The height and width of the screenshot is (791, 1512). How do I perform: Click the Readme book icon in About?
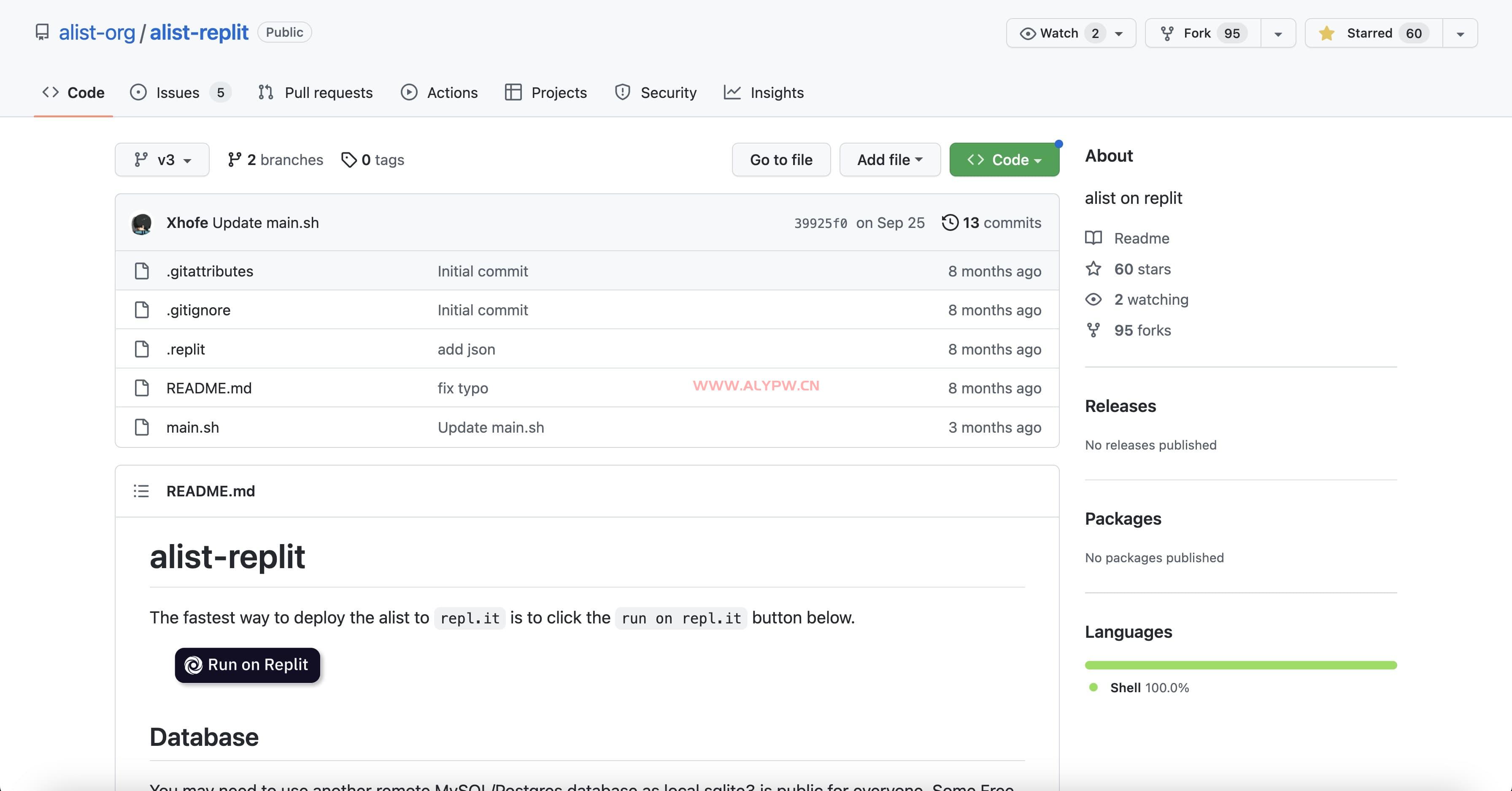click(1093, 238)
